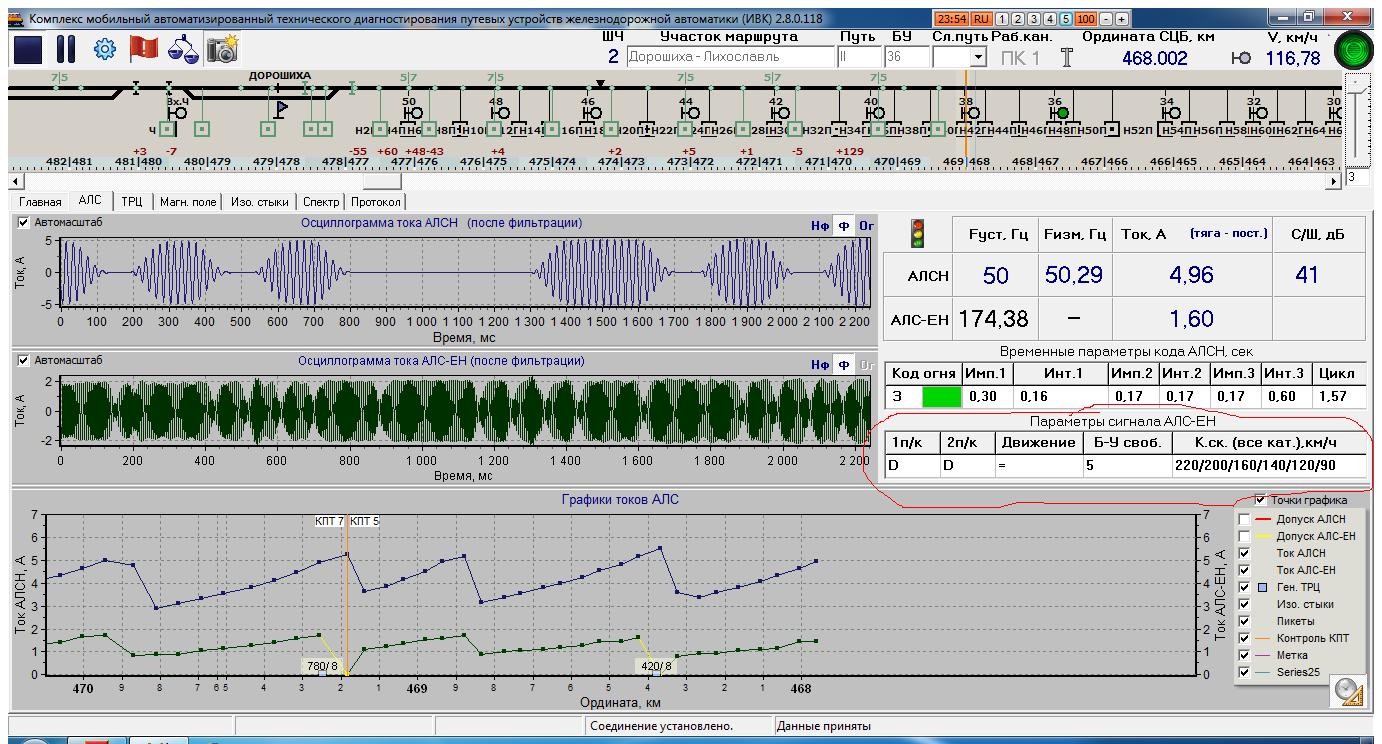Screen dimensions: 1382x744
Task: Switch to the Спектр tab
Action: 323,202
